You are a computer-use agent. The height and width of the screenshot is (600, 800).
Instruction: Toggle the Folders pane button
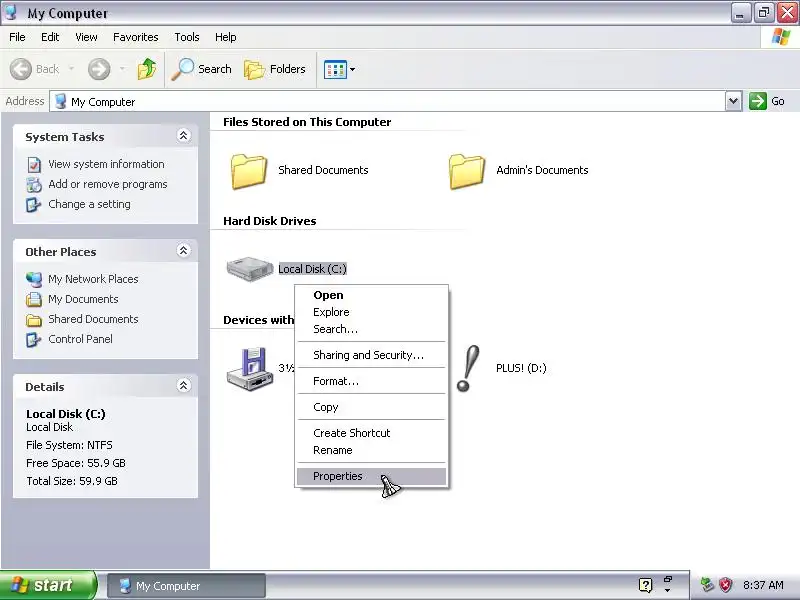click(275, 69)
